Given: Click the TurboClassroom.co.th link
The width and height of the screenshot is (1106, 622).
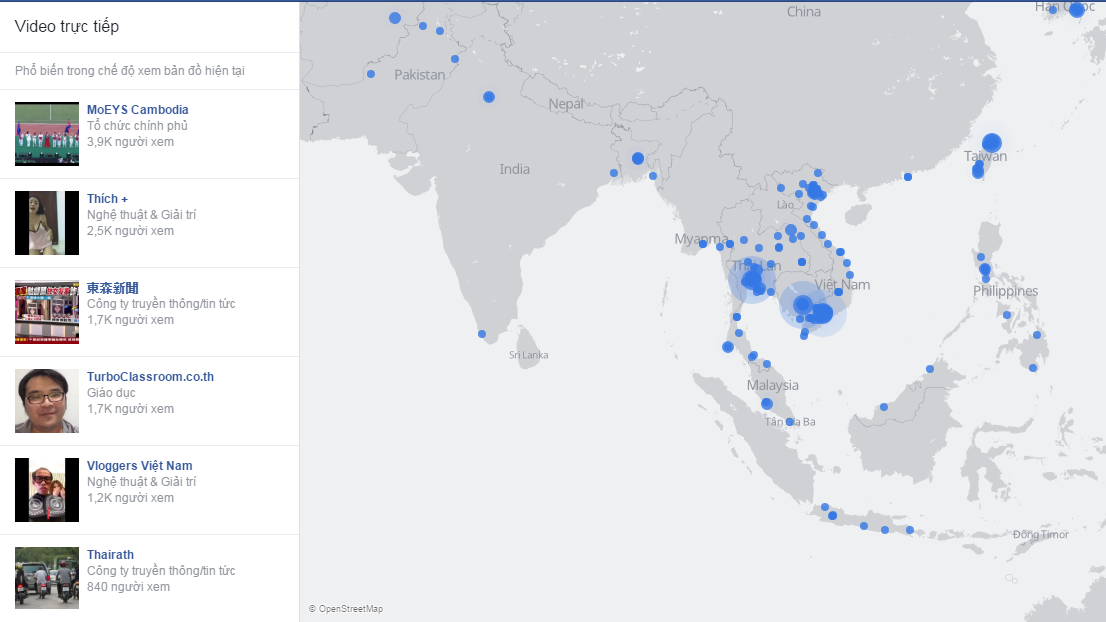Looking at the screenshot, I should 150,377.
